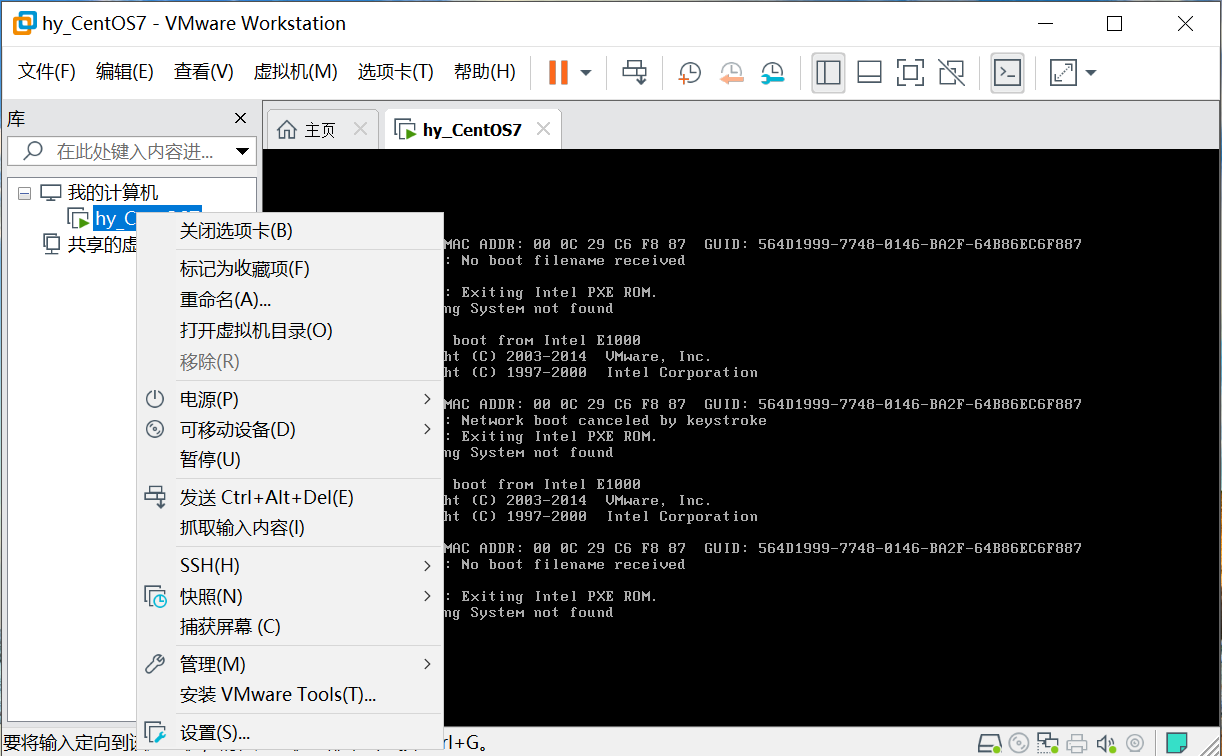Close the 库 library panel
1222x756 pixels.
pyautogui.click(x=240, y=118)
